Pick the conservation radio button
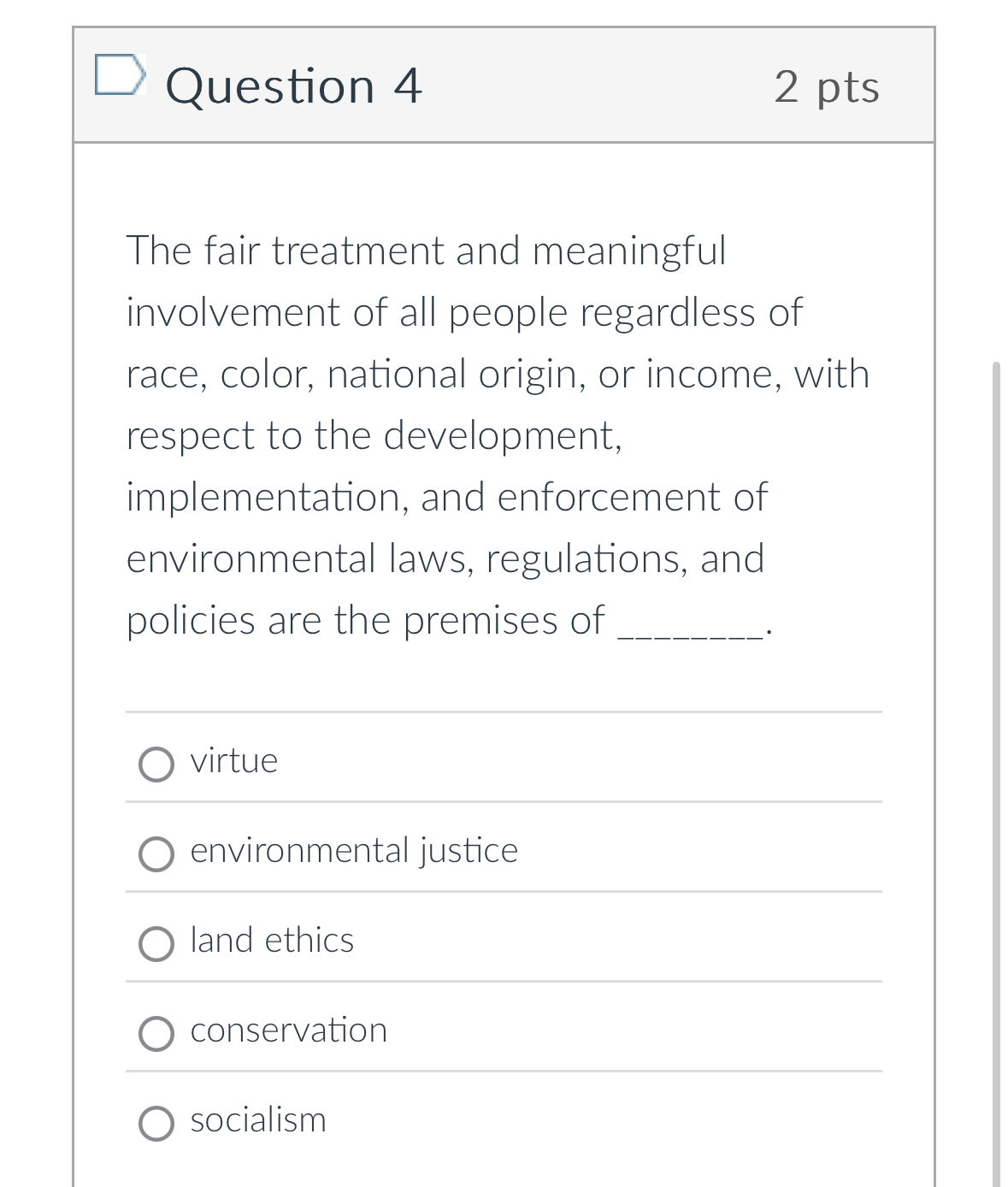Image resolution: width=1008 pixels, height=1187 pixels. [x=156, y=1033]
